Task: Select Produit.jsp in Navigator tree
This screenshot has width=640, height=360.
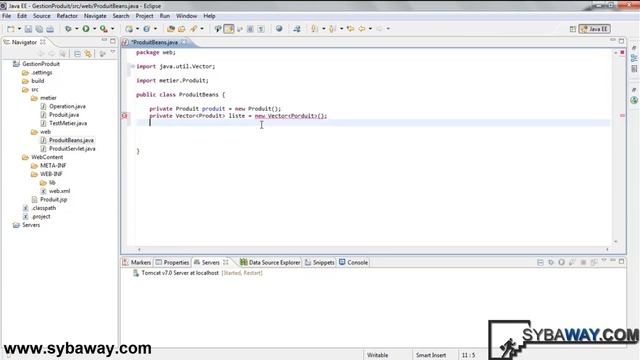Action: coord(53,200)
